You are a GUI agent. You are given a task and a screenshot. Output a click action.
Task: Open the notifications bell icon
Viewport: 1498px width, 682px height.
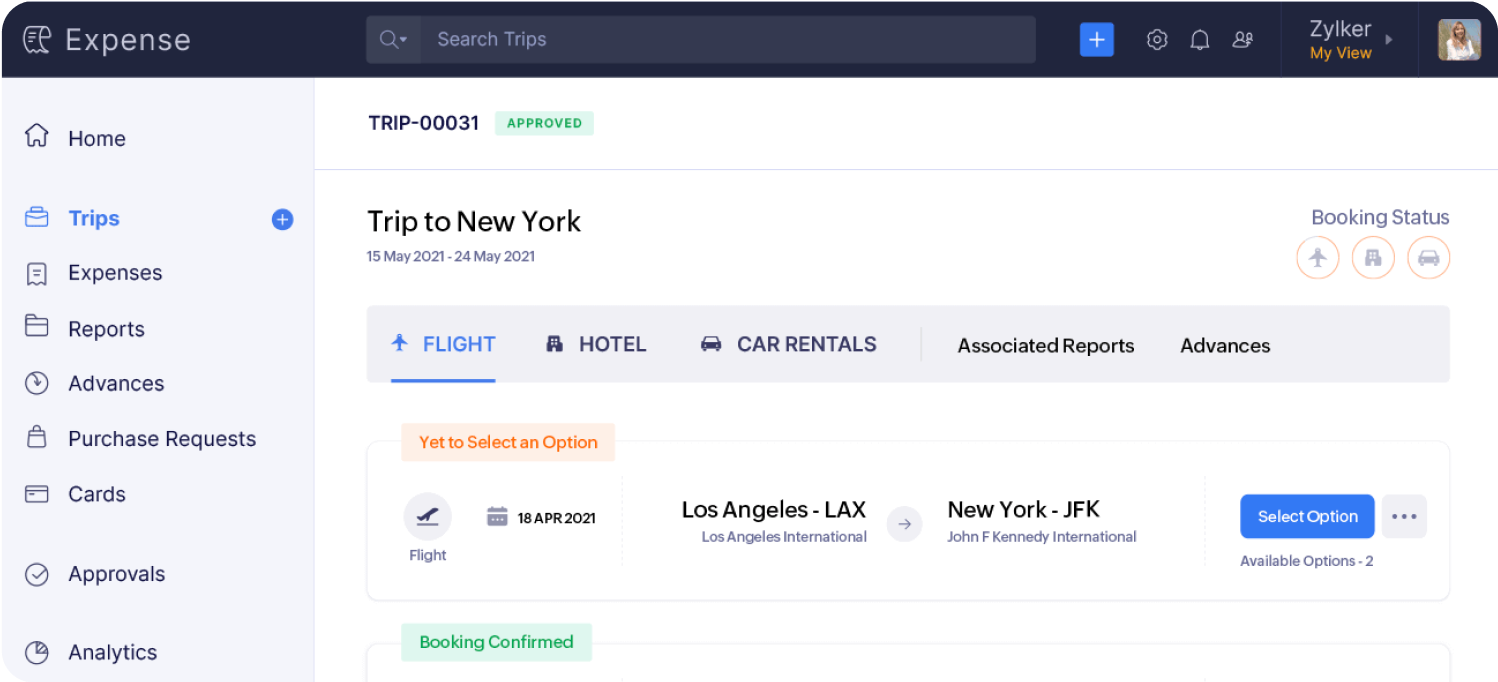point(1200,39)
